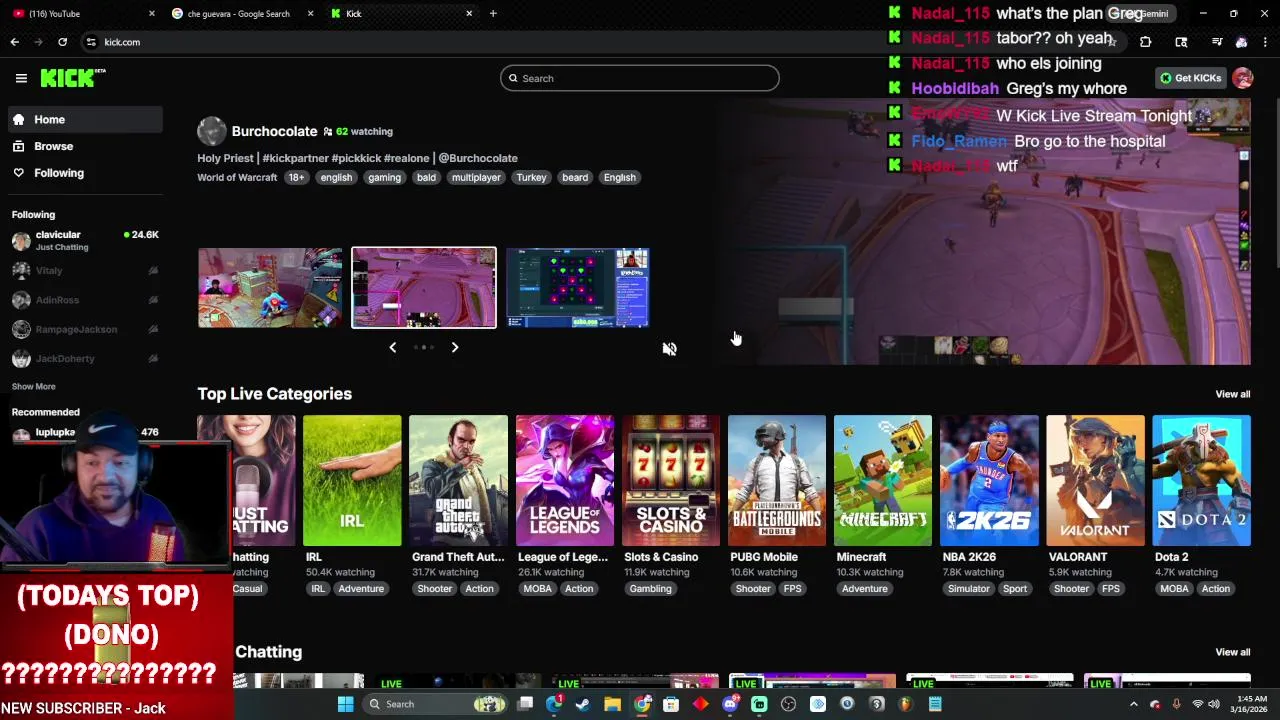The width and height of the screenshot is (1280, 720).
Task: View all in the Chatting section
Action: click(1232, 652)
